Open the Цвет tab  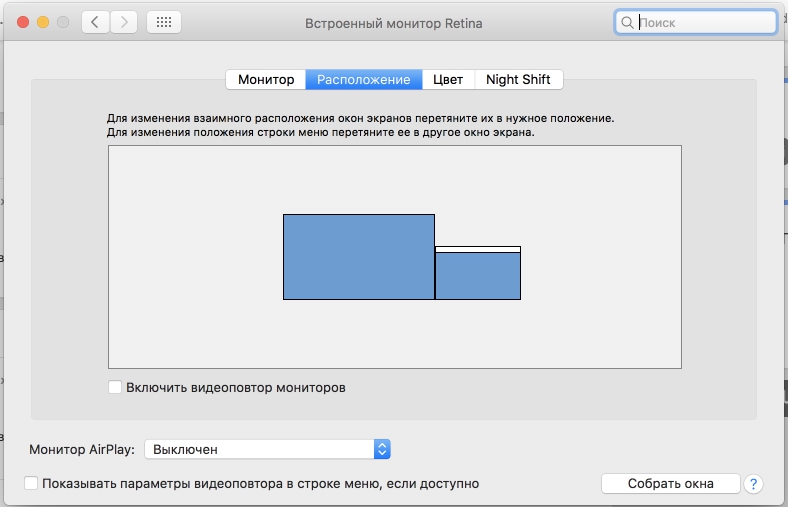[448, 80]
